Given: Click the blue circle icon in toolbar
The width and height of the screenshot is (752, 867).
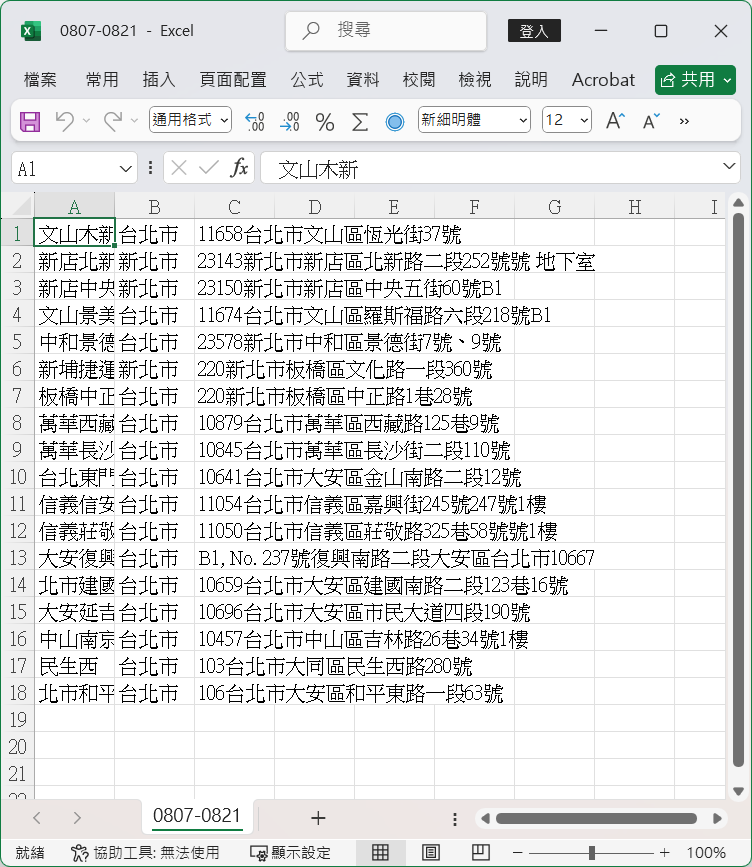Looking at the screenshot, I should click(394, 121).
